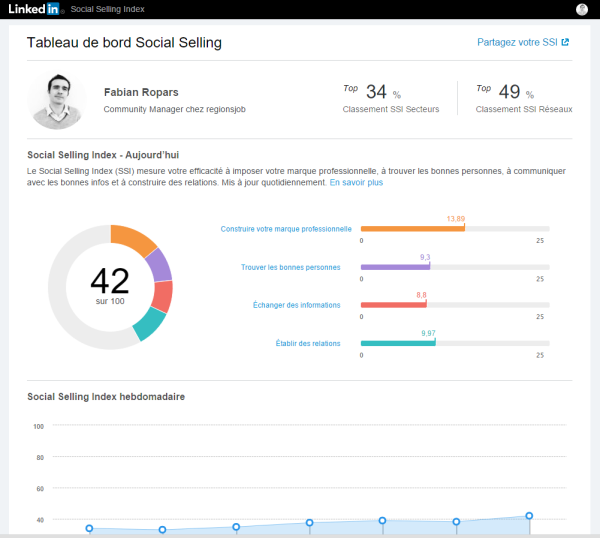Click the last data point on weekly chart
The width and height of the screenshot is (600, 538).
(x=529, y=516)
